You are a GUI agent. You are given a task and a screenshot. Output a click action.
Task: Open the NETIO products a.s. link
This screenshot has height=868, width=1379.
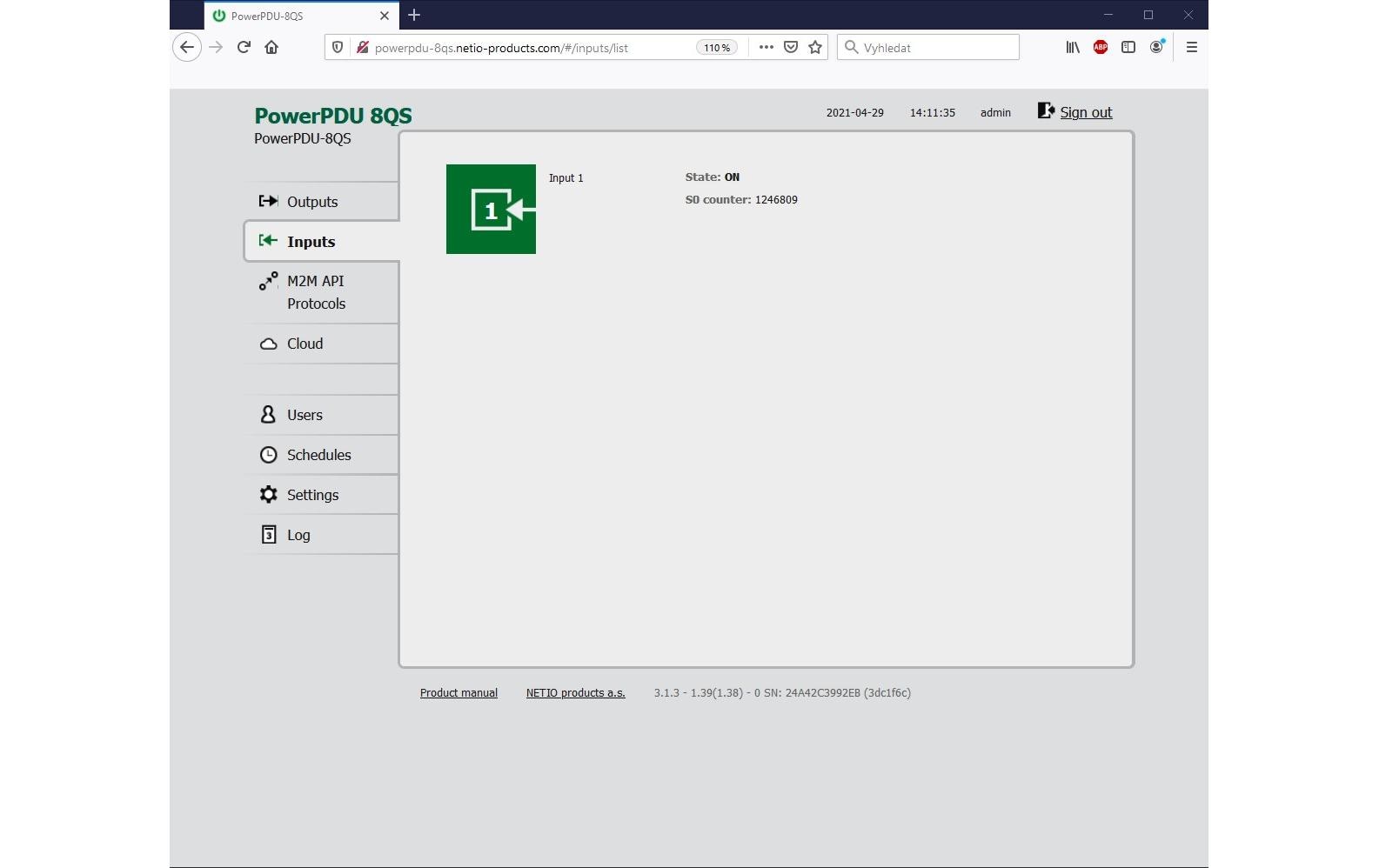tap(575, 693)
